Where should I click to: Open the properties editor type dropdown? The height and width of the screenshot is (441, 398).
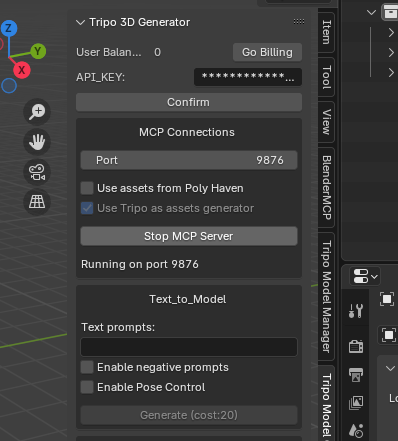pos(365,276)
